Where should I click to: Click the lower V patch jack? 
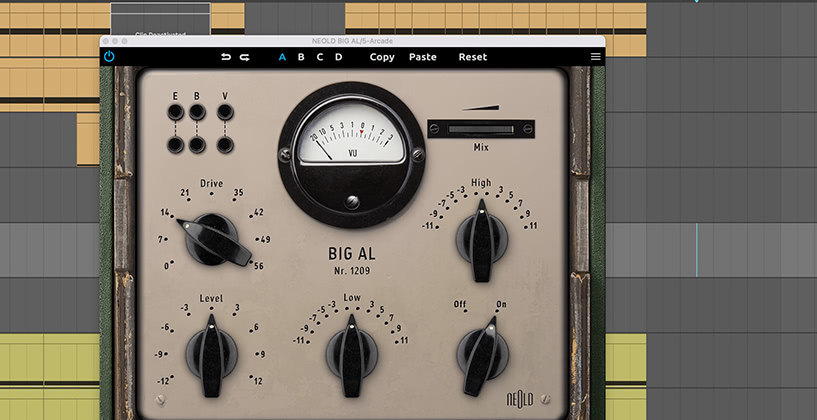225,145
